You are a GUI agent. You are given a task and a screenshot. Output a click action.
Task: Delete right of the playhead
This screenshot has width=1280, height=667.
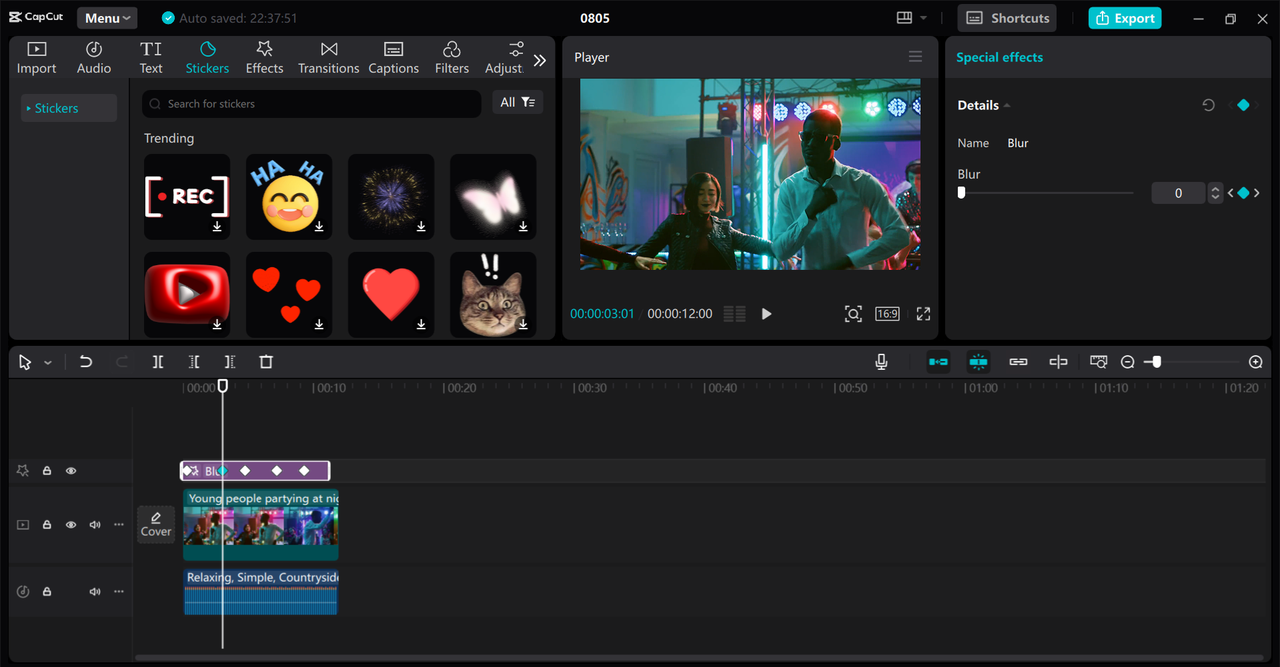point(230,362)
